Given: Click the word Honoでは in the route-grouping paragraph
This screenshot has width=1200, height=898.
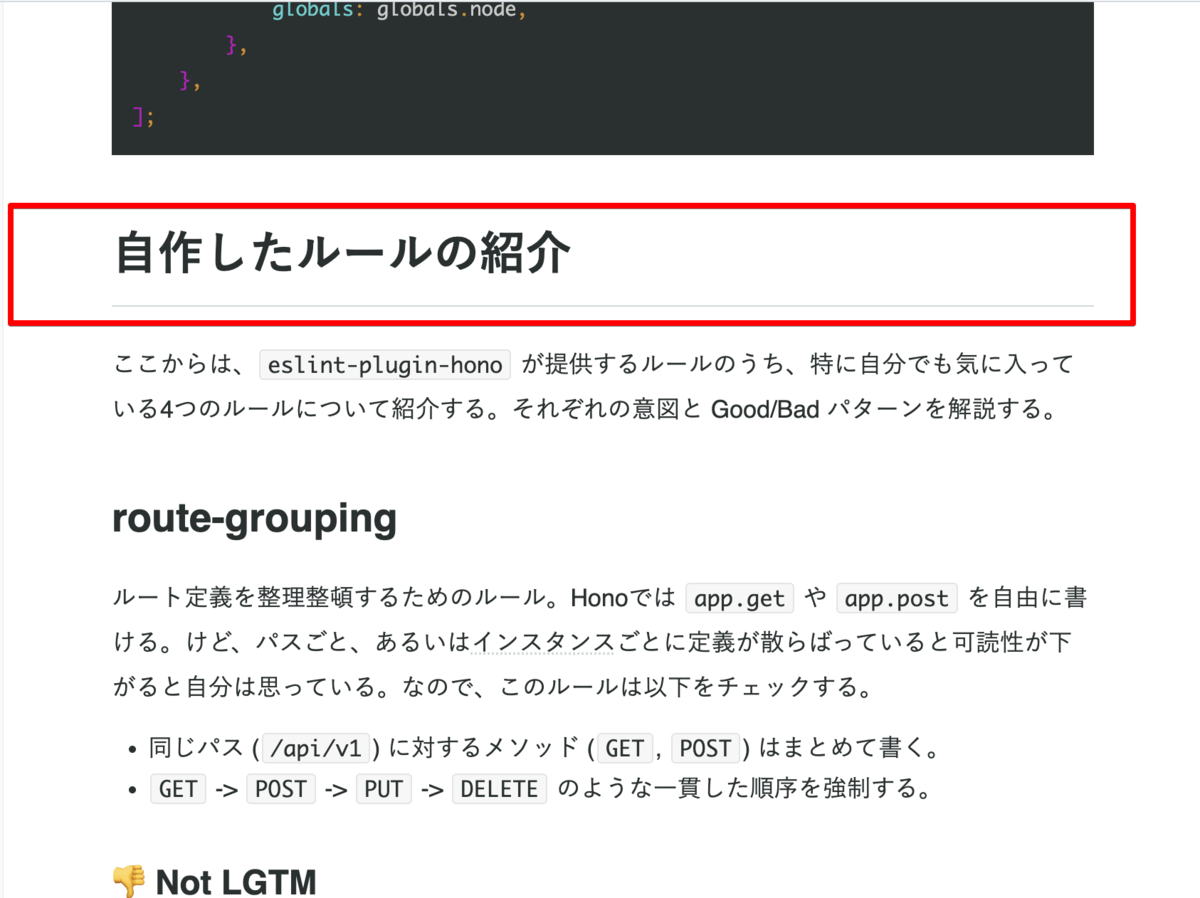Looking at the screenshot, I should (x=624, y=599).
